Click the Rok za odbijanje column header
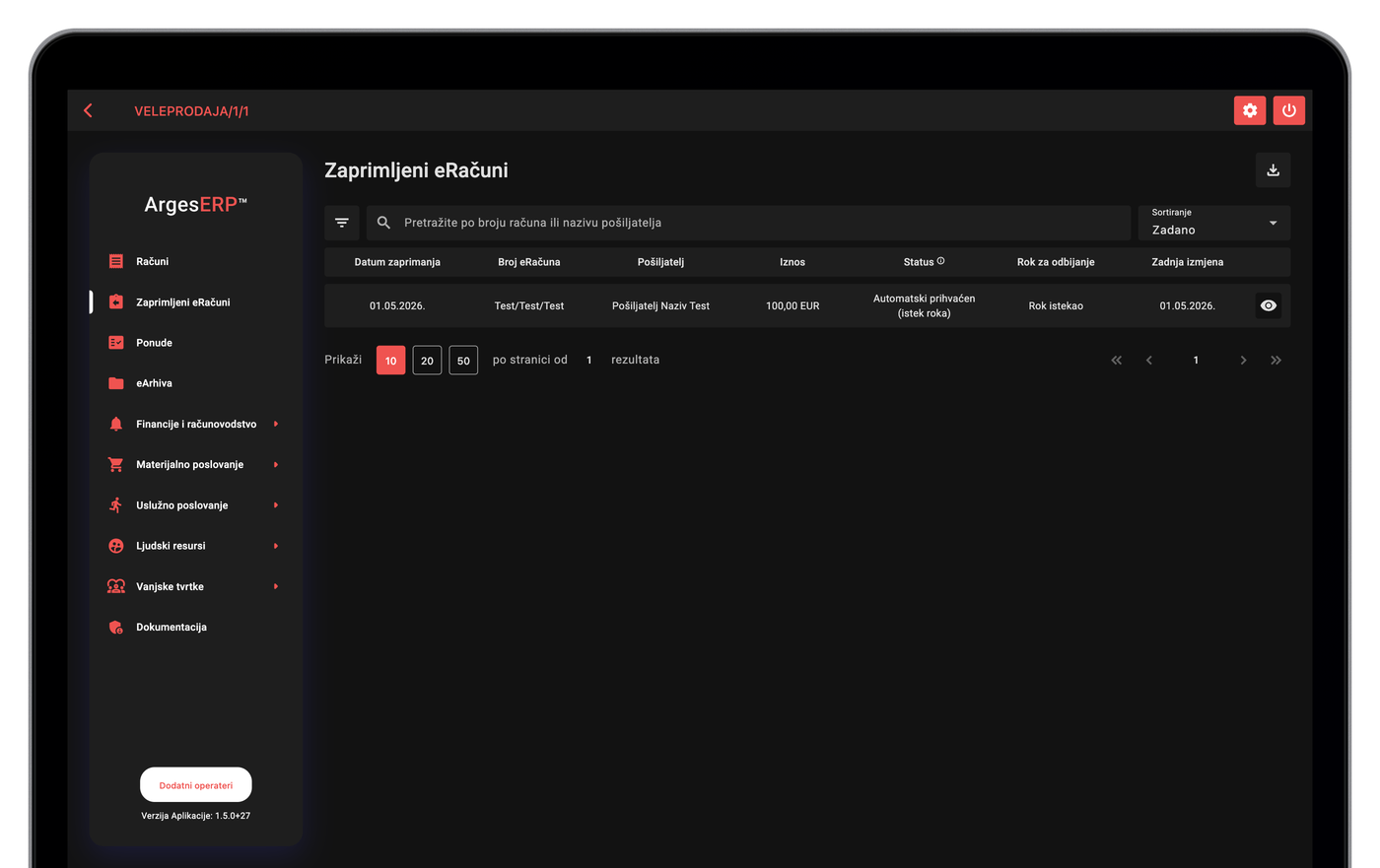 (1056, 262)
